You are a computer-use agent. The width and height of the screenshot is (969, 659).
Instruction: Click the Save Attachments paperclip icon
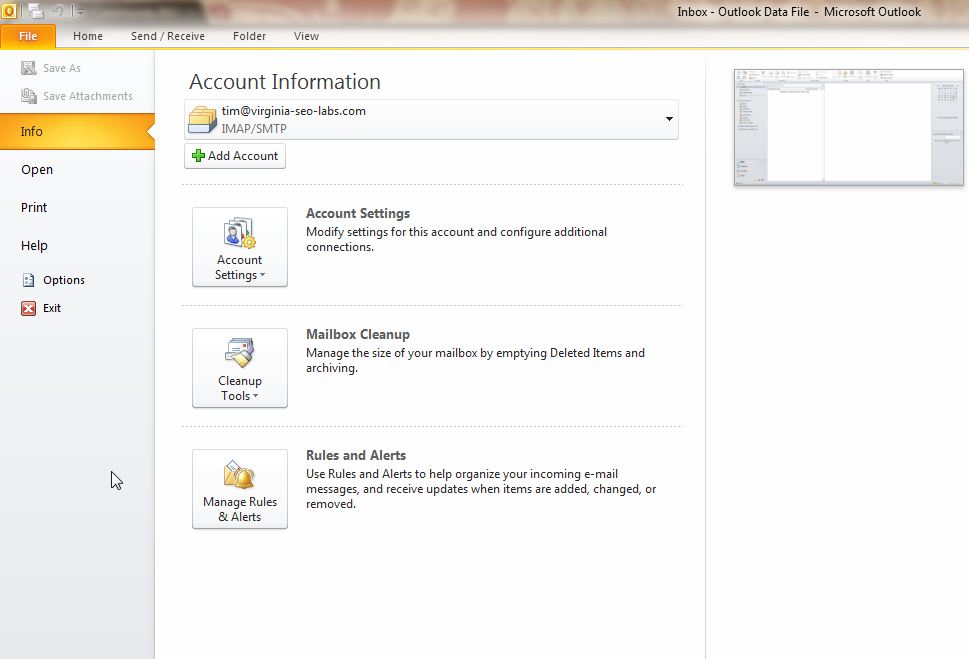point(28,96)
